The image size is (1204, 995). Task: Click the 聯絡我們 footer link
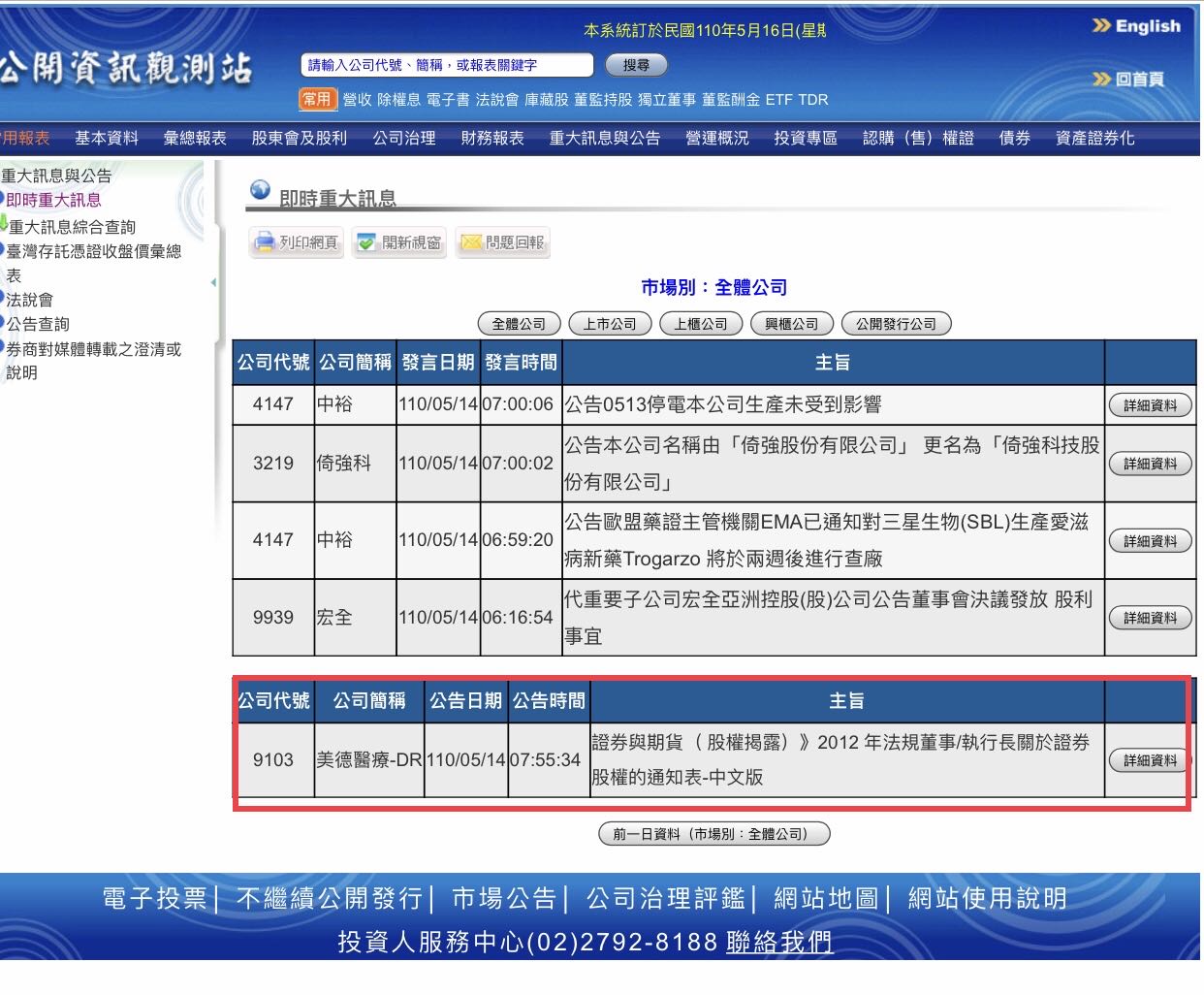[779, 942]
